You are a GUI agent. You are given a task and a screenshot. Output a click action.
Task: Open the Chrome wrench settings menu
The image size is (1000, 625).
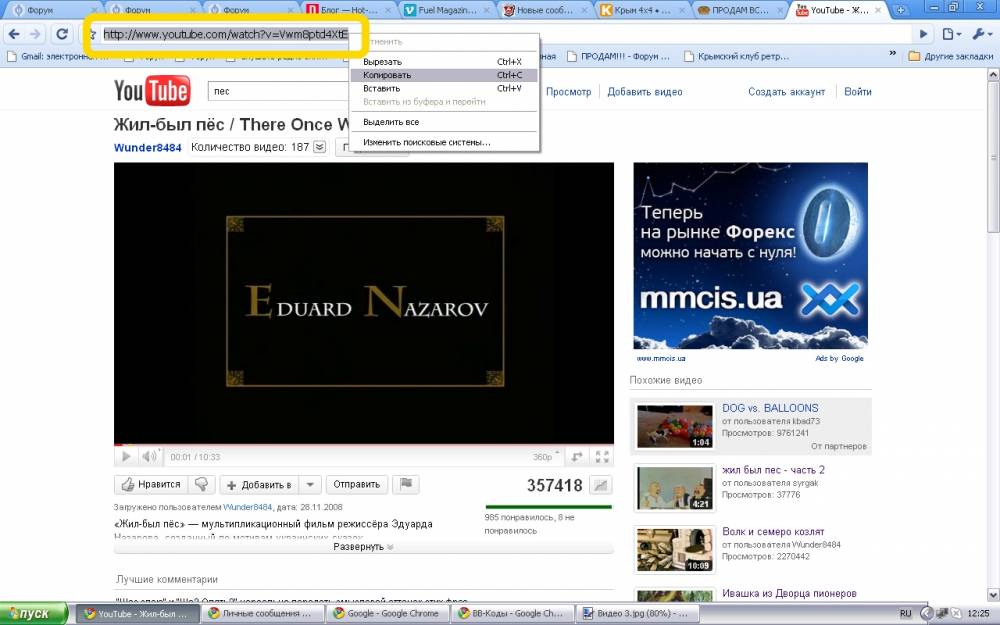pos(982,34)
